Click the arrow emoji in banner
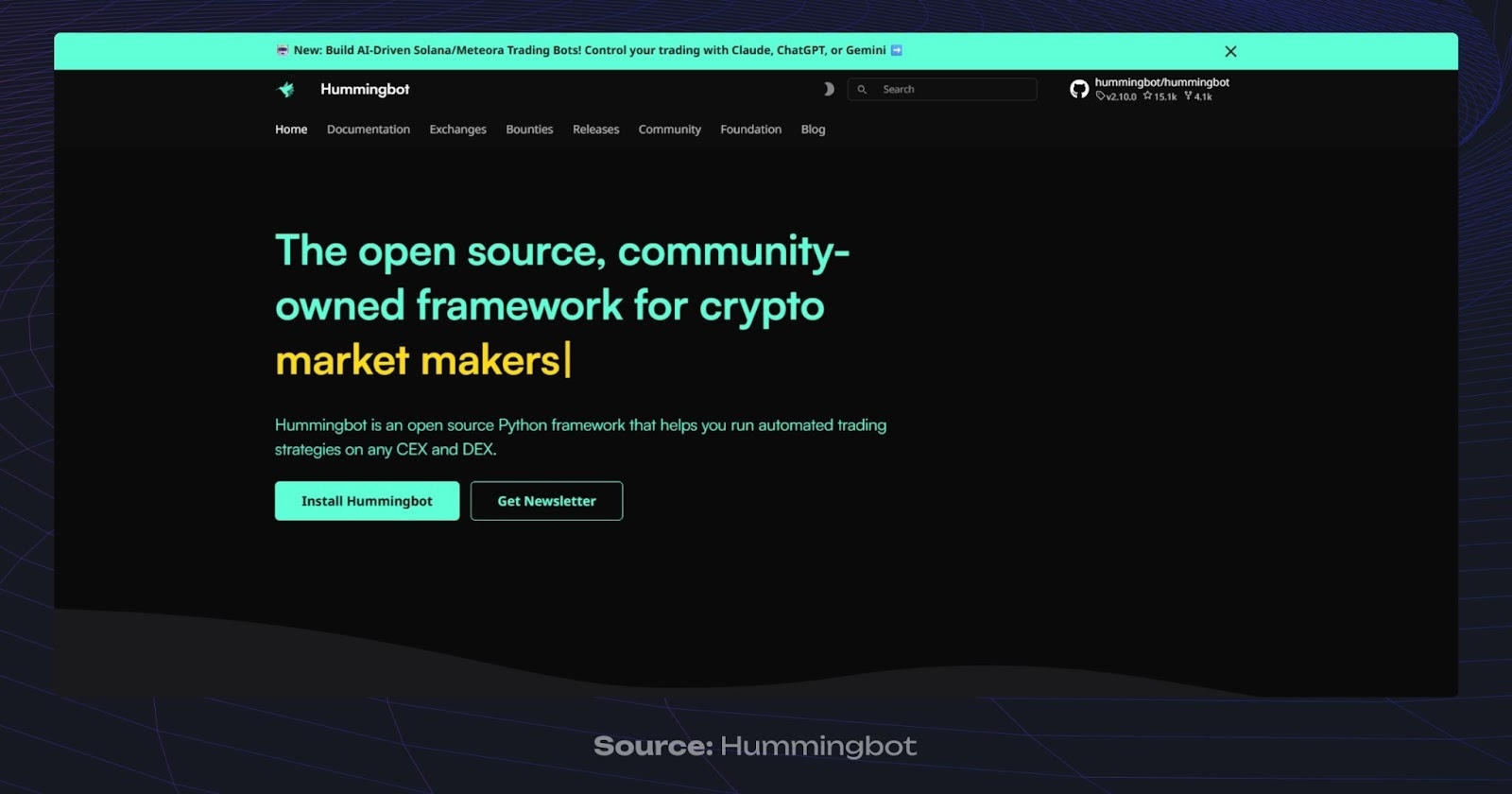 (897, 50)
